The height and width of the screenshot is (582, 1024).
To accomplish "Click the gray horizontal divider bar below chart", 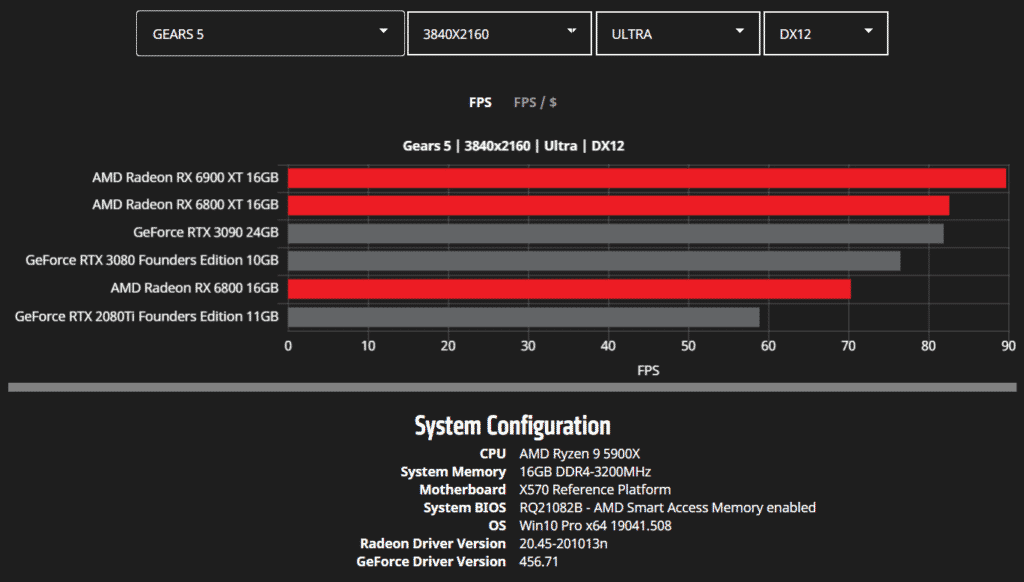I will pos(512,387).
